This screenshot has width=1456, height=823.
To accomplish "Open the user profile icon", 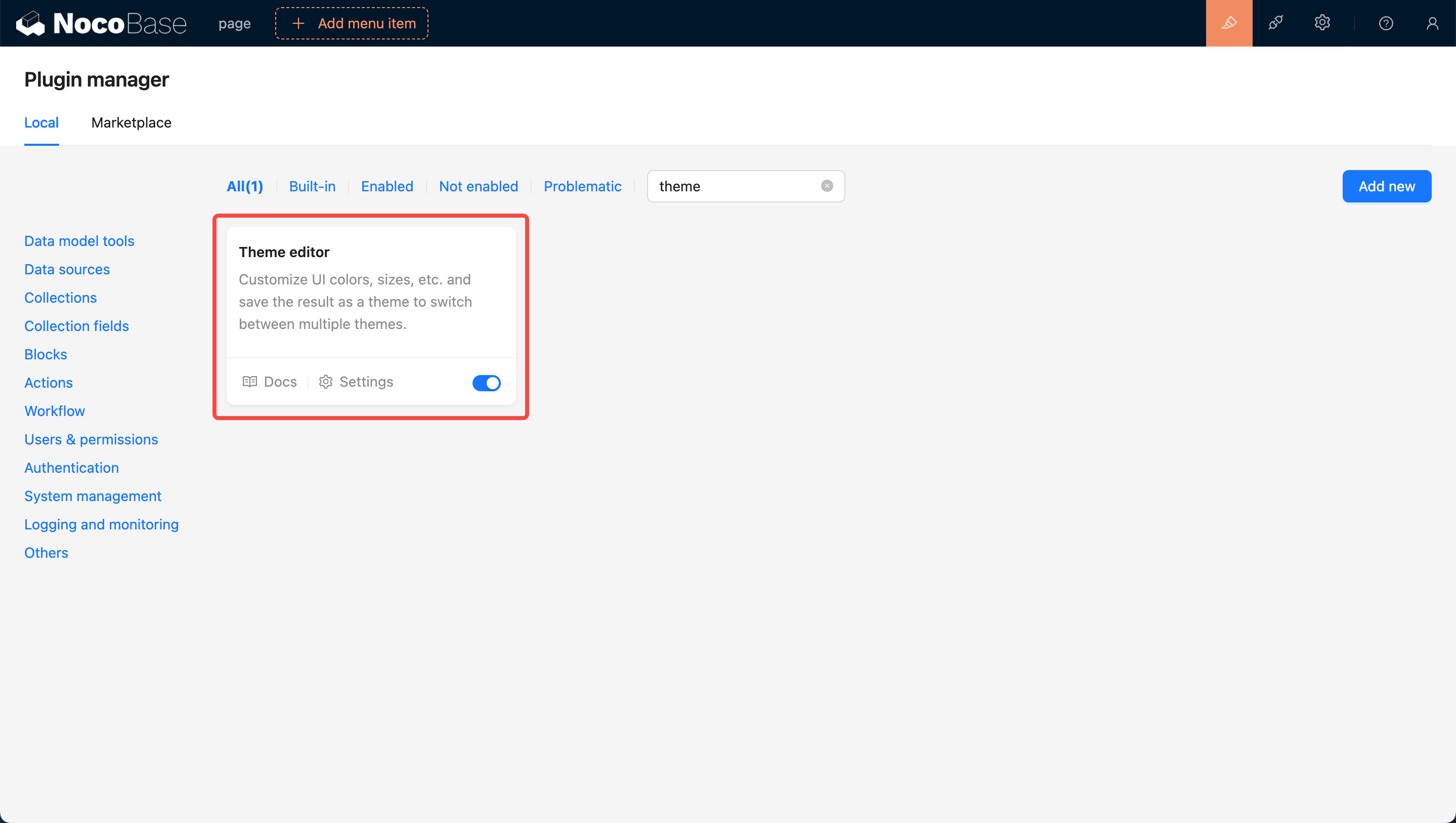I will (1432, 23).
